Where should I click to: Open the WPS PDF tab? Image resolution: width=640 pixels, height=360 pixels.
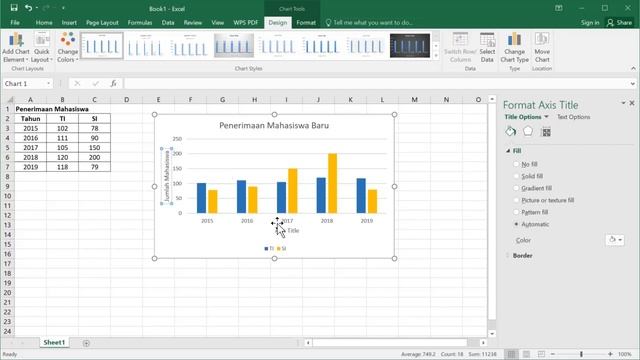click(245, 23)
